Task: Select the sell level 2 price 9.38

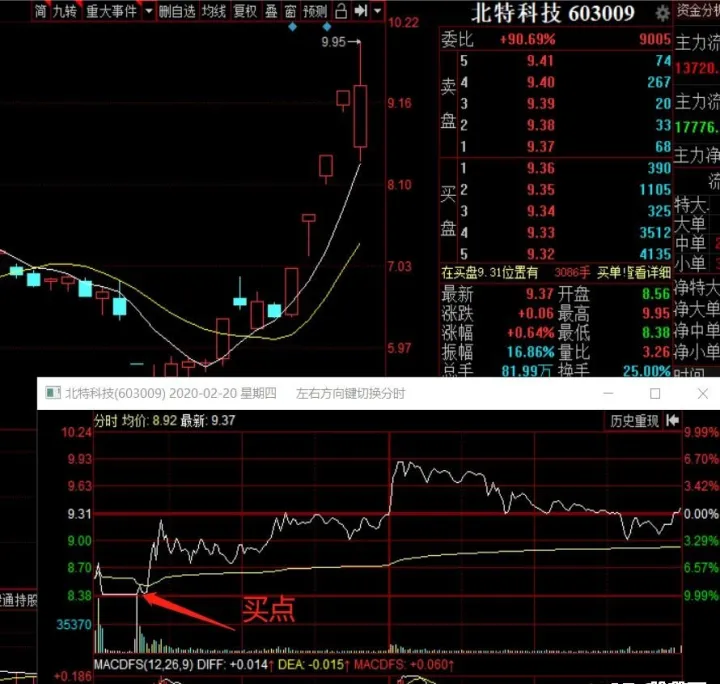Action: click(x=540, y=125)
